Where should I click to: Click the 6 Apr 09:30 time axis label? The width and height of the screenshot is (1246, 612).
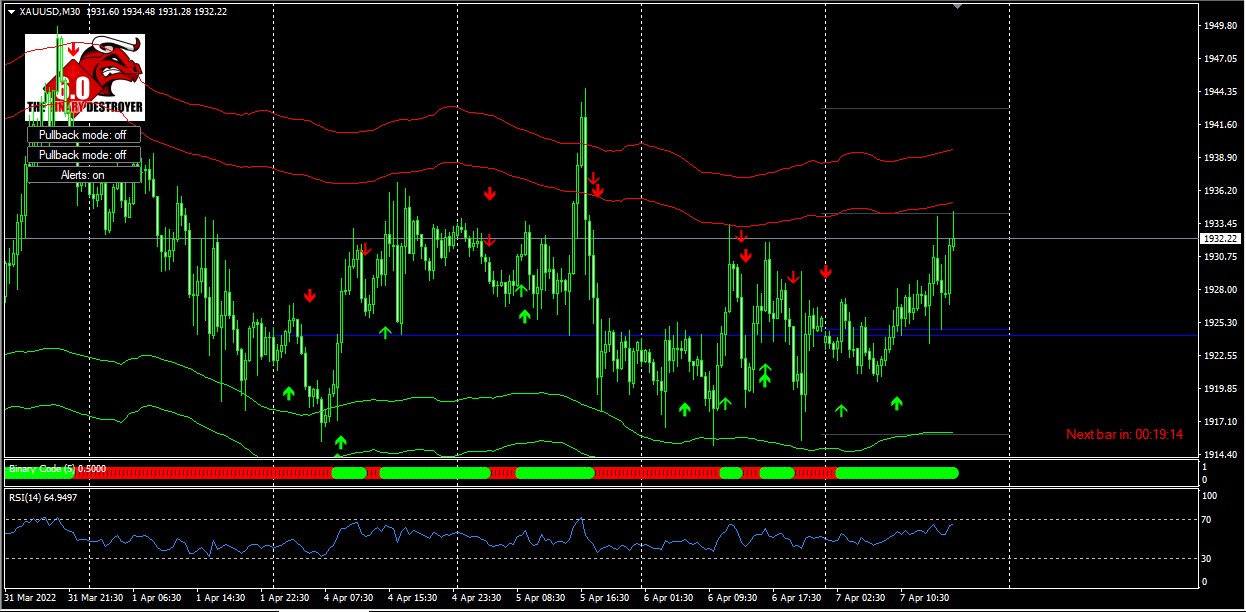[x=734, y=598]
